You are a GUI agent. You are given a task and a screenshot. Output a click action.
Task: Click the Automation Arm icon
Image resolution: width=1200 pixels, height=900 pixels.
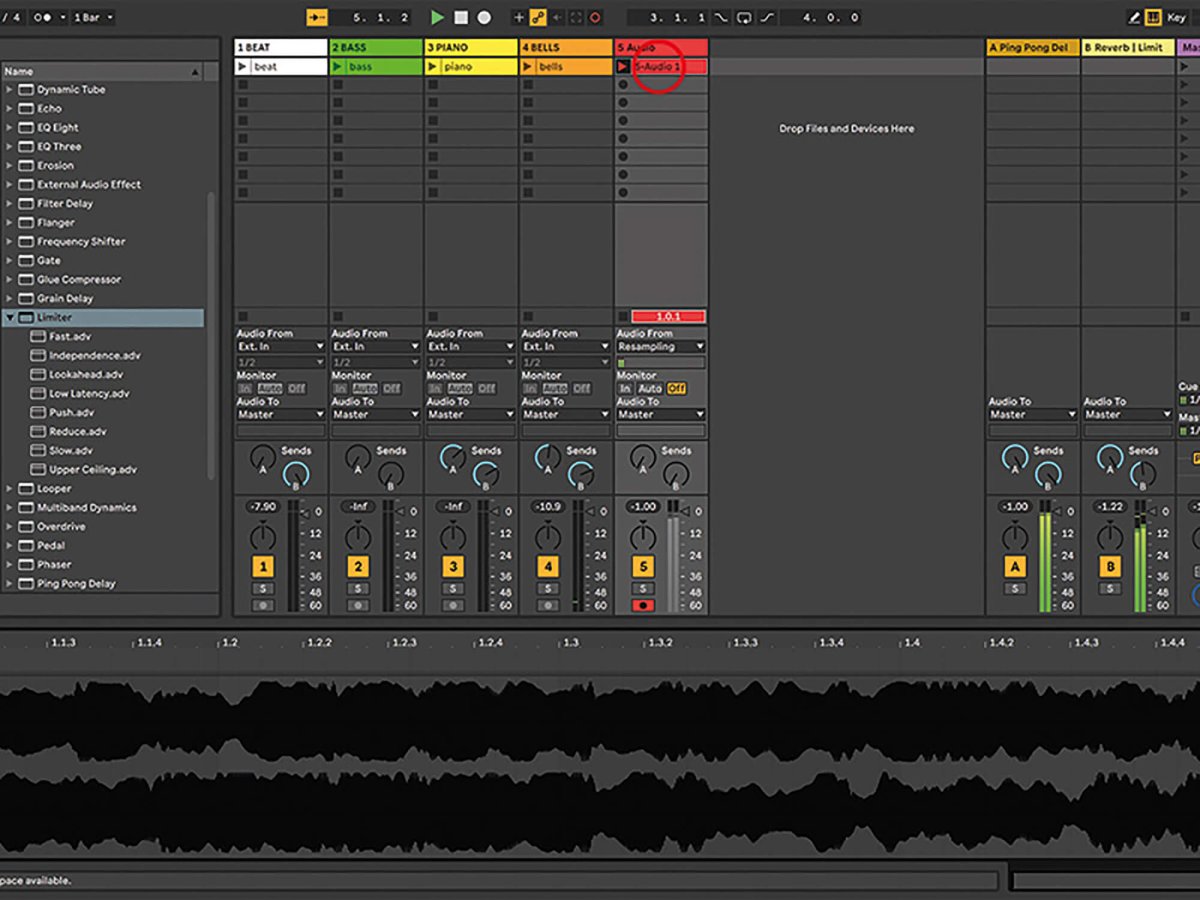538,17
